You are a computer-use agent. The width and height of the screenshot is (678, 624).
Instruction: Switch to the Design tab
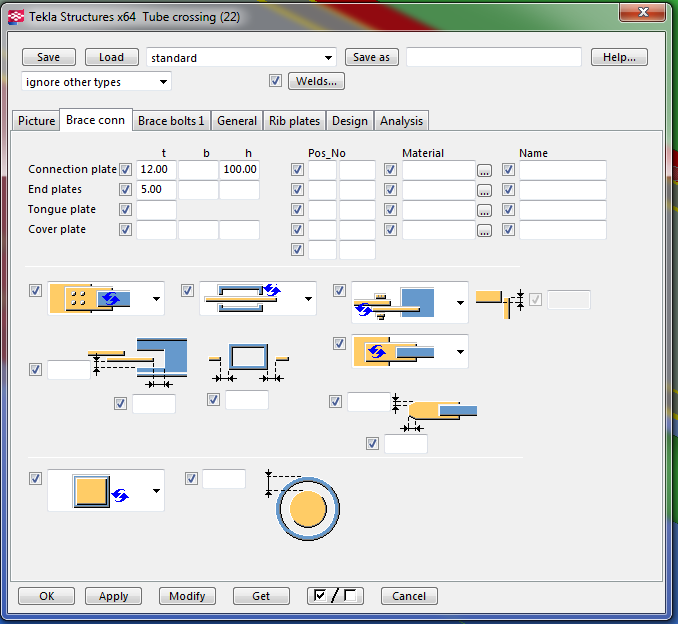coord(350,121)
